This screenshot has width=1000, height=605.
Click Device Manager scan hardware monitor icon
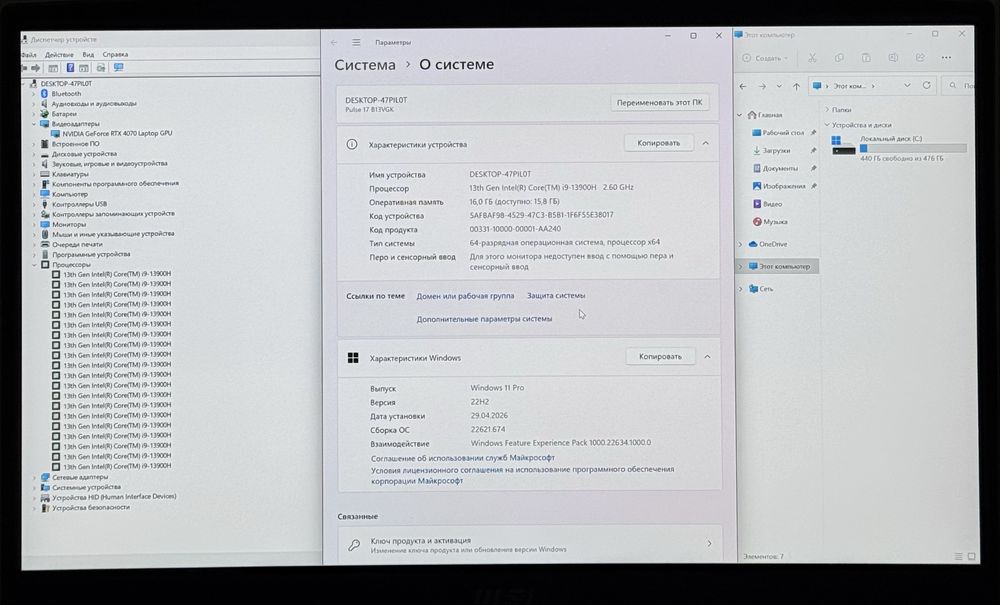point(118,68)
